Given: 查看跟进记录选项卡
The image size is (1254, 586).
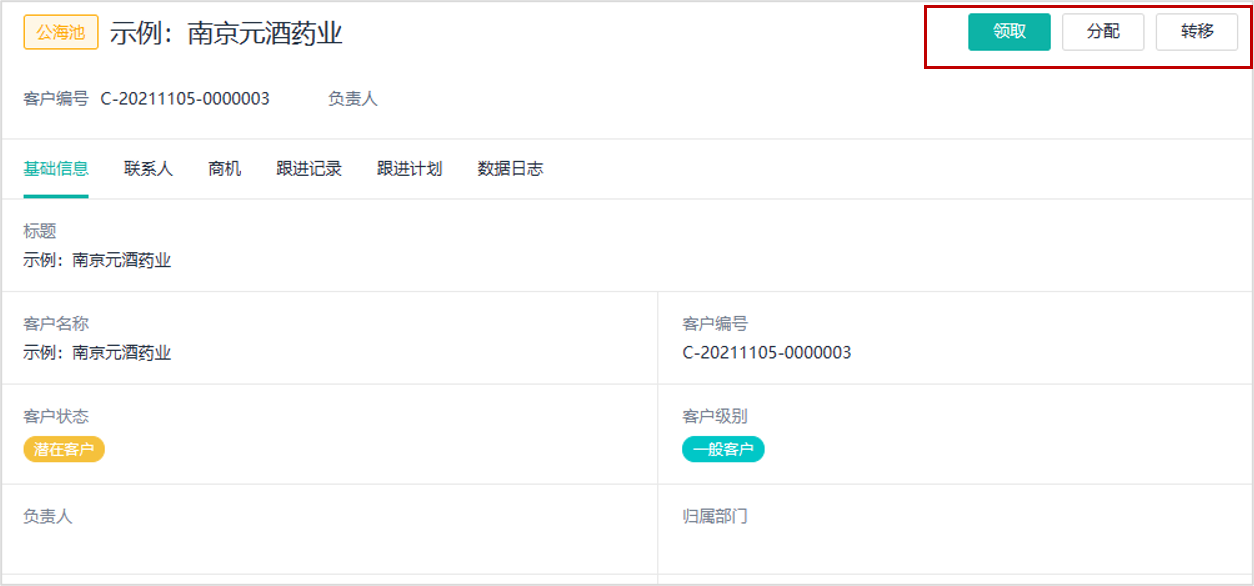Looking at the screenshot, I should tap(309, 168).
